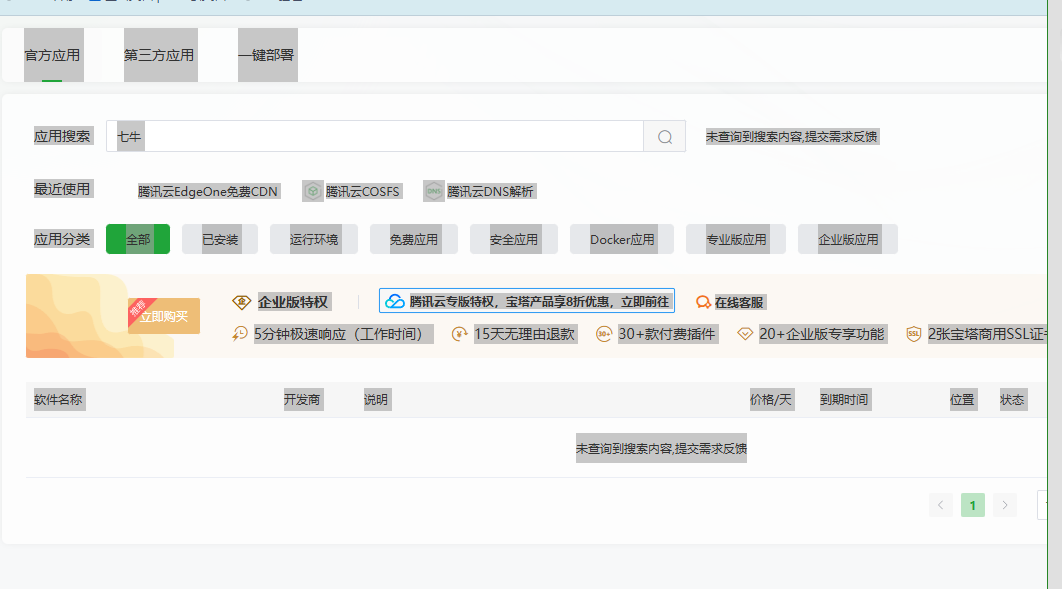Open recently used 腾讯云COSFS icon
Screen dimensions: 1062x589
point(312,192)
